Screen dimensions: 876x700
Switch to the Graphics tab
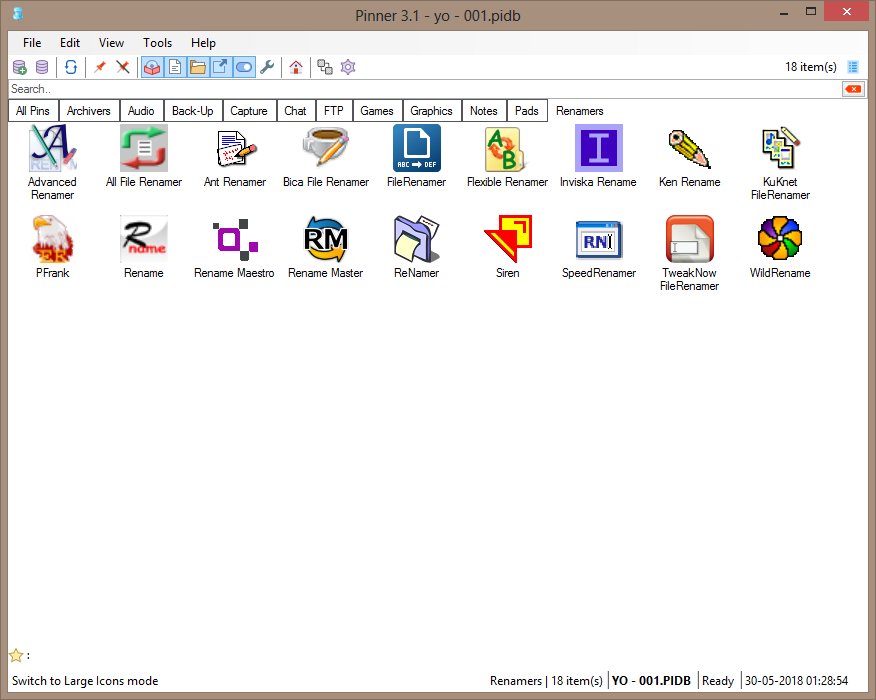pyautogui.click(x=431, y=111)
